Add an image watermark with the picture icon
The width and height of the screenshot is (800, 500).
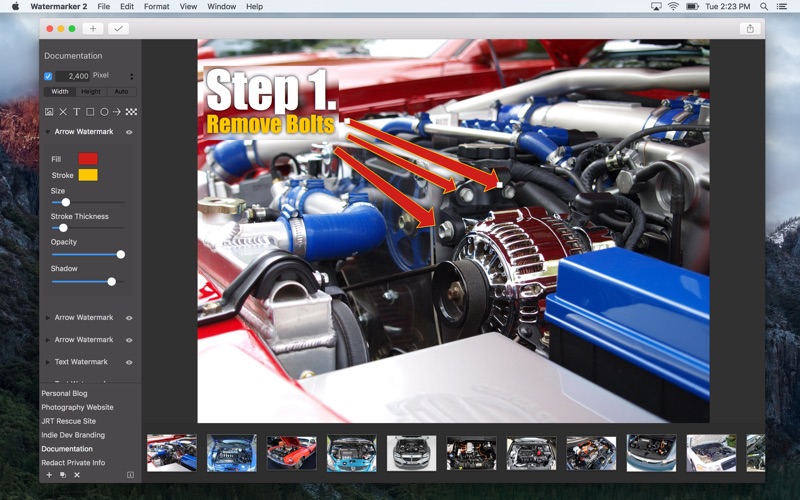click(x=49, y=112)
